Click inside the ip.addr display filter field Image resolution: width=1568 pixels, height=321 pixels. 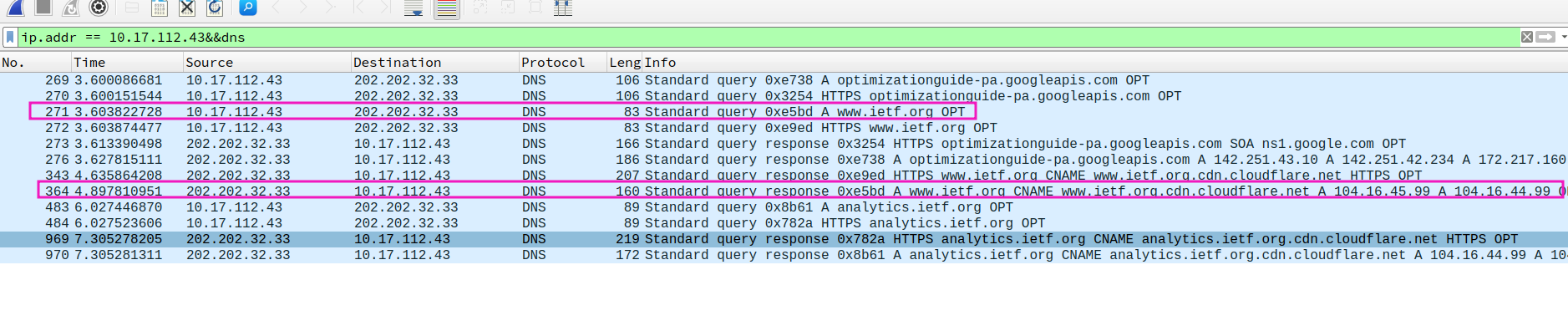click(x=769, y=37)
